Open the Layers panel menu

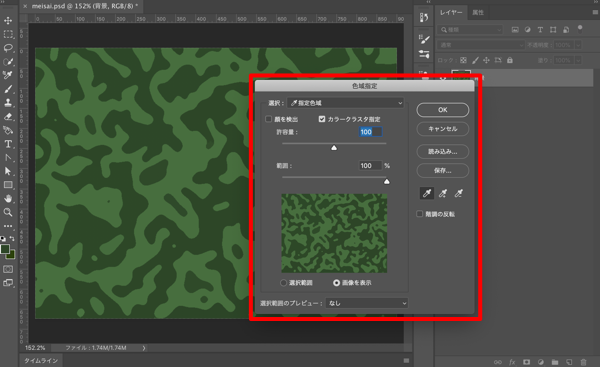pos(595,13)
